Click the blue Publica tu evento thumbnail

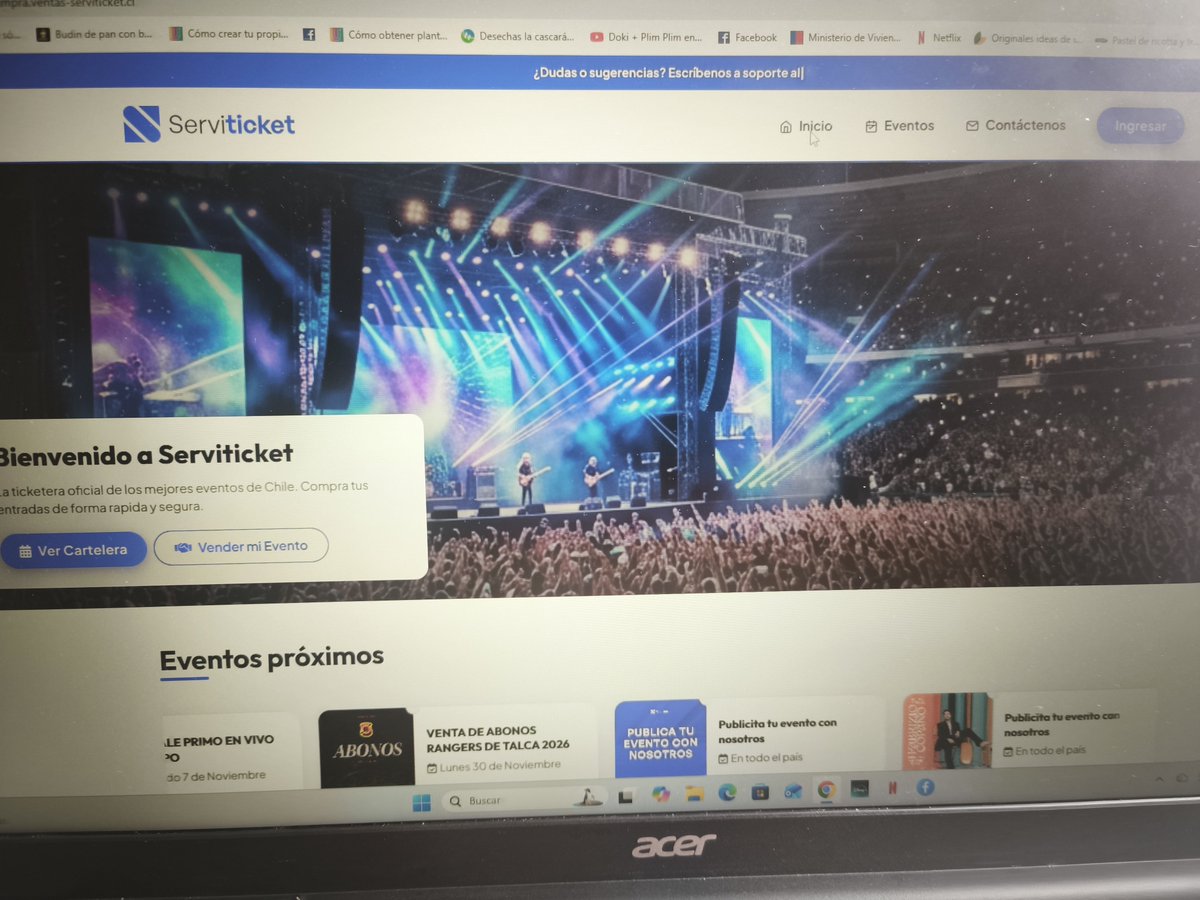pos(660,739)
